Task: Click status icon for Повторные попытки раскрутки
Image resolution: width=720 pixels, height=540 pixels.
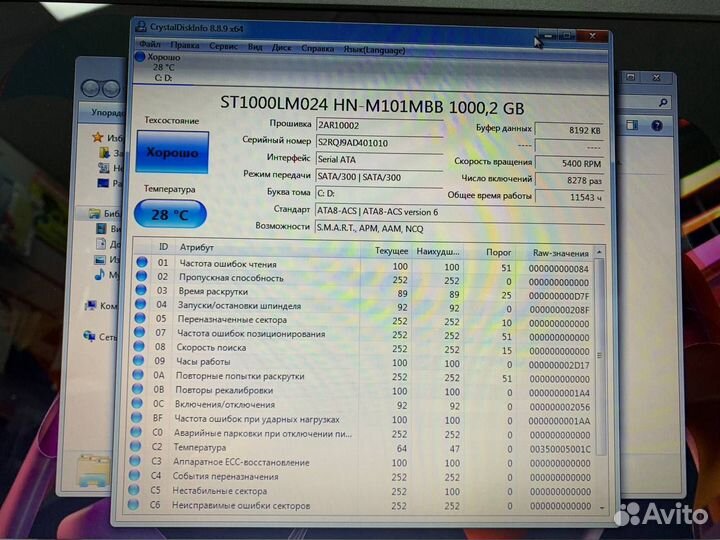Action: click(x=138, y=374)
